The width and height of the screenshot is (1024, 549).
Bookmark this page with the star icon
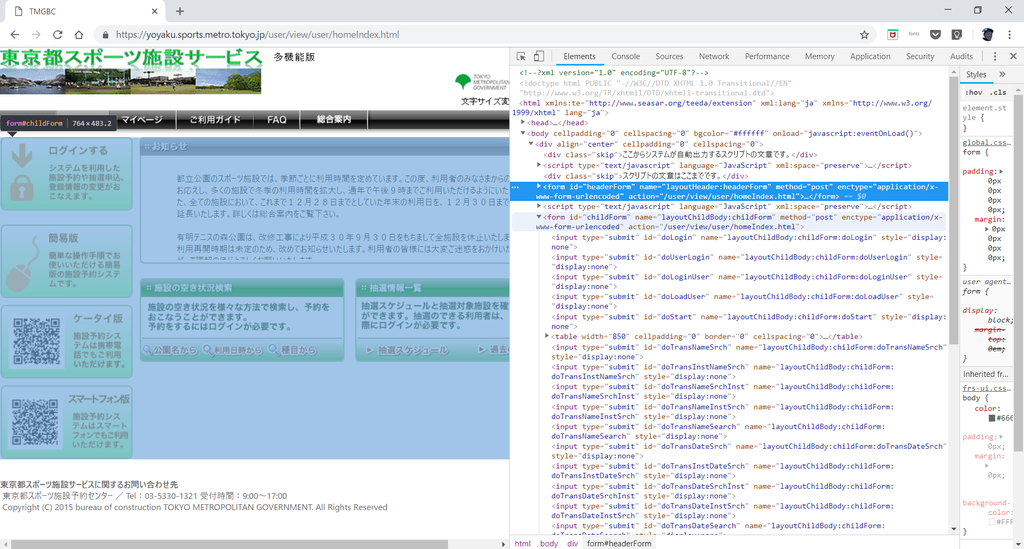864,35
